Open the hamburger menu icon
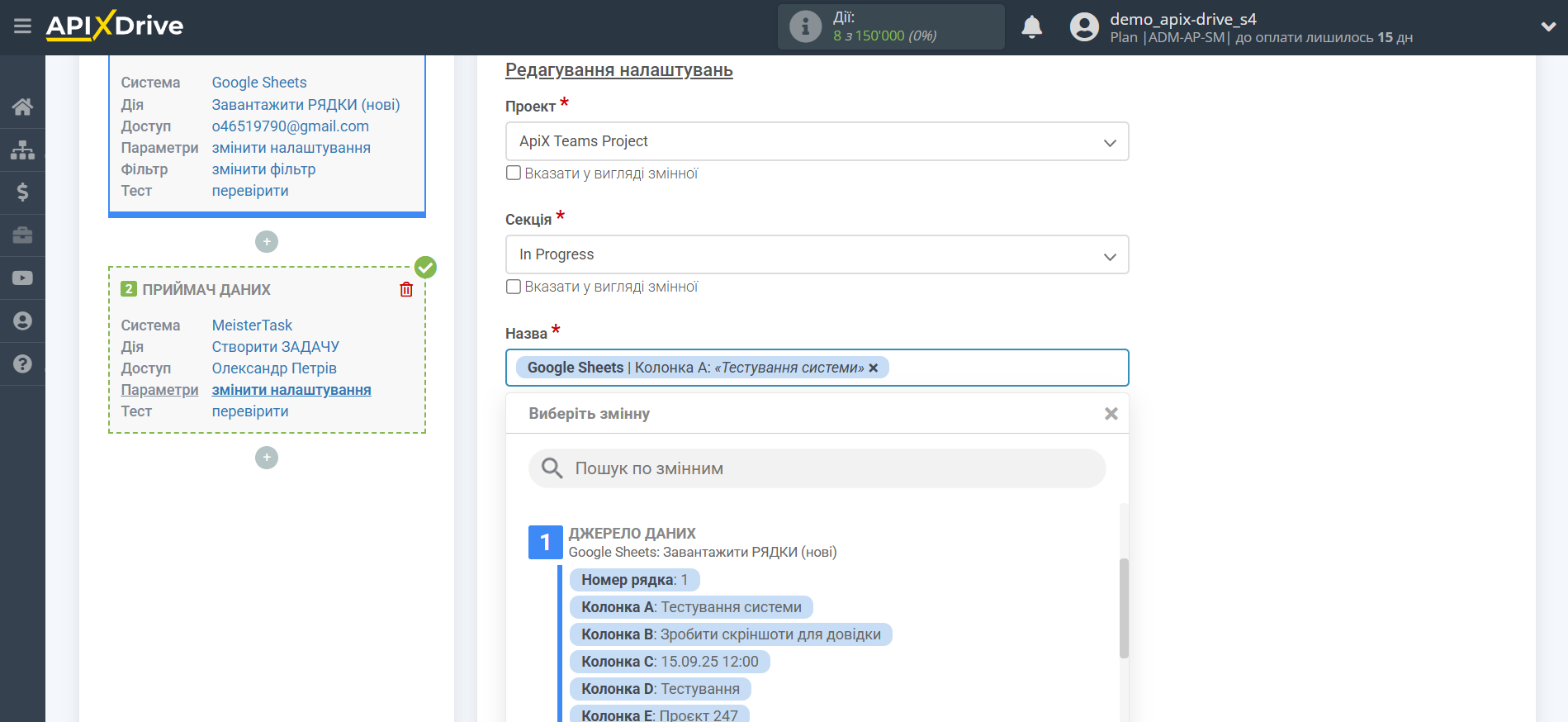Screen dimensions: 1568x722 point(22,26)
